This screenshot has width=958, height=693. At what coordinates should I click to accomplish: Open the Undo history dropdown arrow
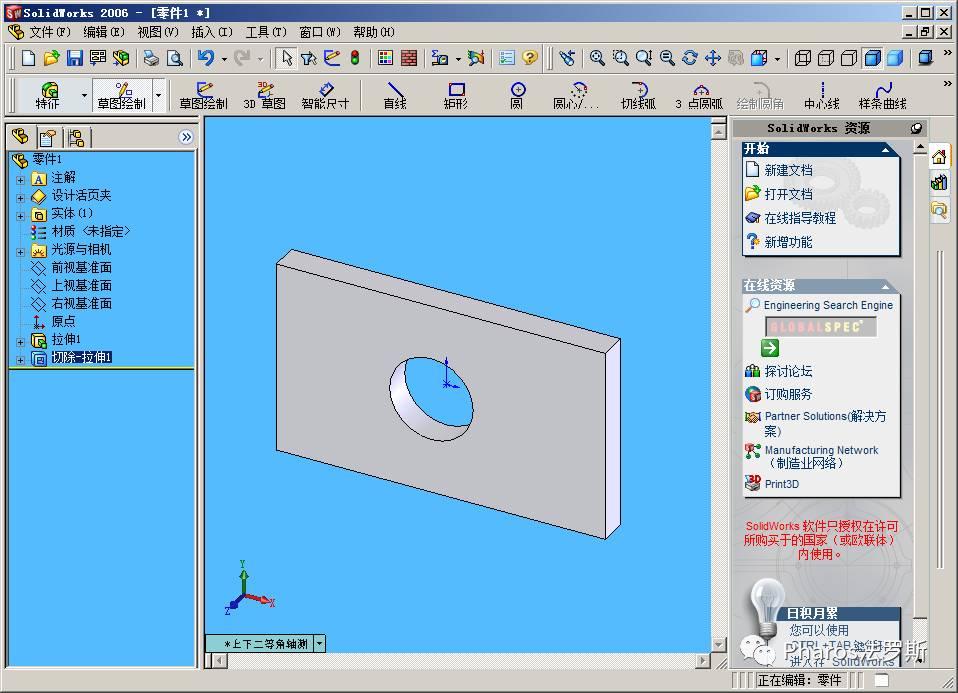tap(224, 59)
